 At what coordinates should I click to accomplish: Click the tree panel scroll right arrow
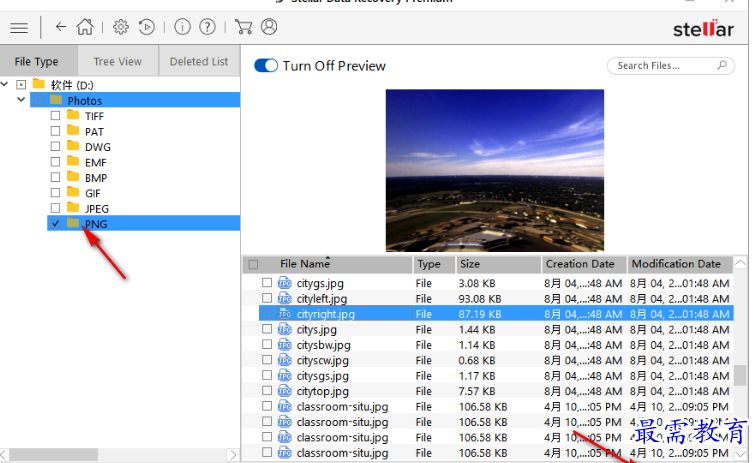(x=233, y=454)
